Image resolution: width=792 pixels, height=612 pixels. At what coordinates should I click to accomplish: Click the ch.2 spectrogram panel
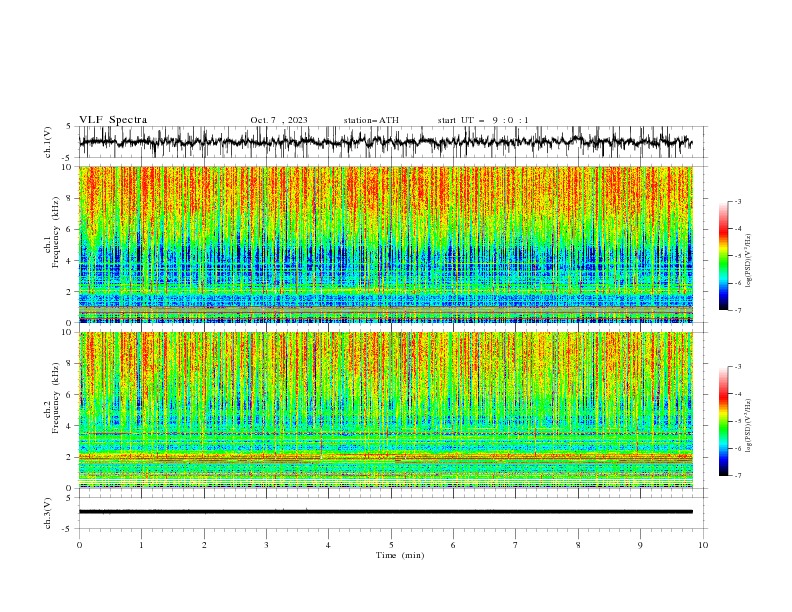(x=386, y=410)
